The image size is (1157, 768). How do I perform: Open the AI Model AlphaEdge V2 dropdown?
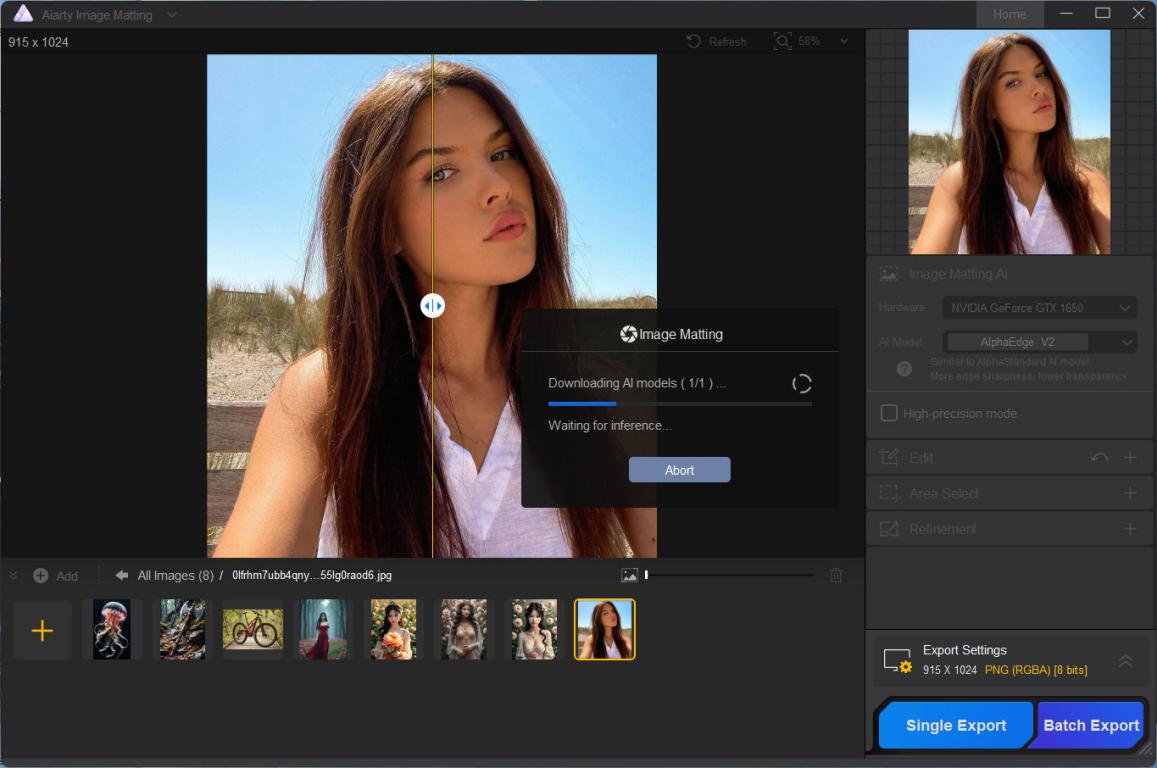coord(1039,342)
